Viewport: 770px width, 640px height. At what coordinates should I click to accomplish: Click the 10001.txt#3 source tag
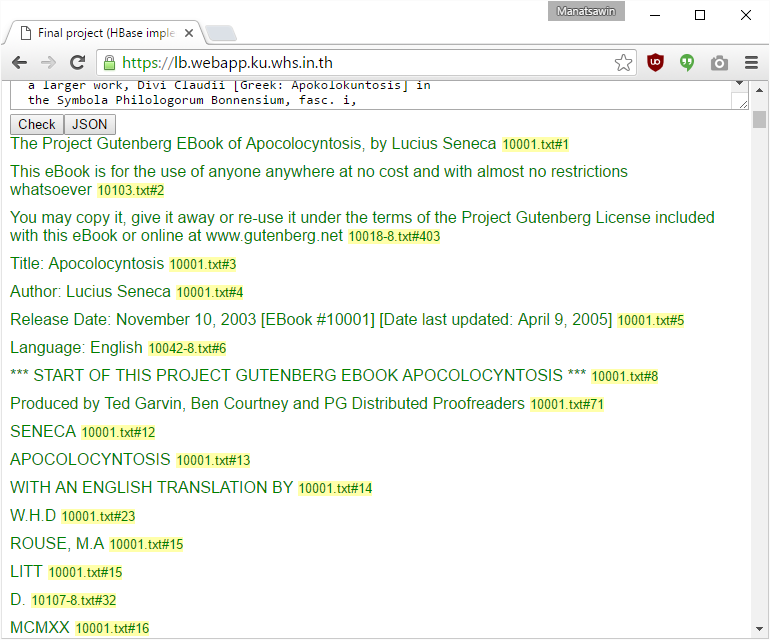[x=203, y=265]
